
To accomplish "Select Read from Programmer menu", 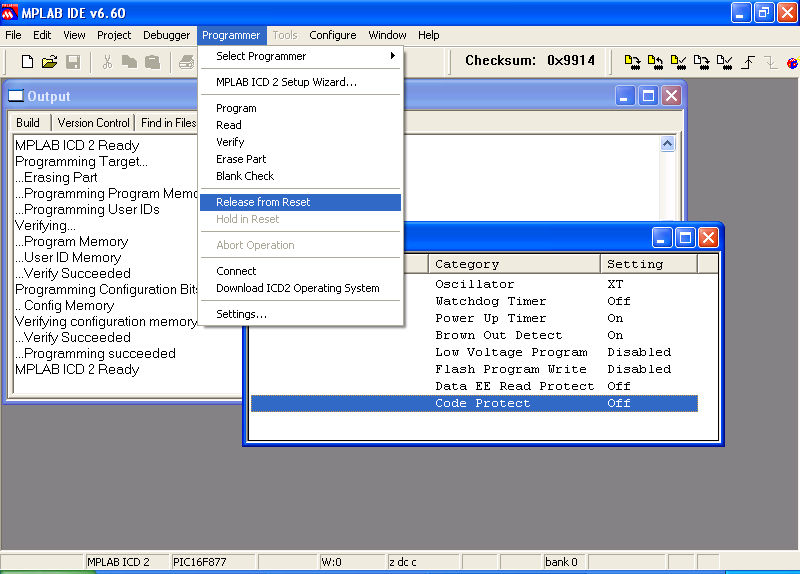I will click(x=301, y=125).
